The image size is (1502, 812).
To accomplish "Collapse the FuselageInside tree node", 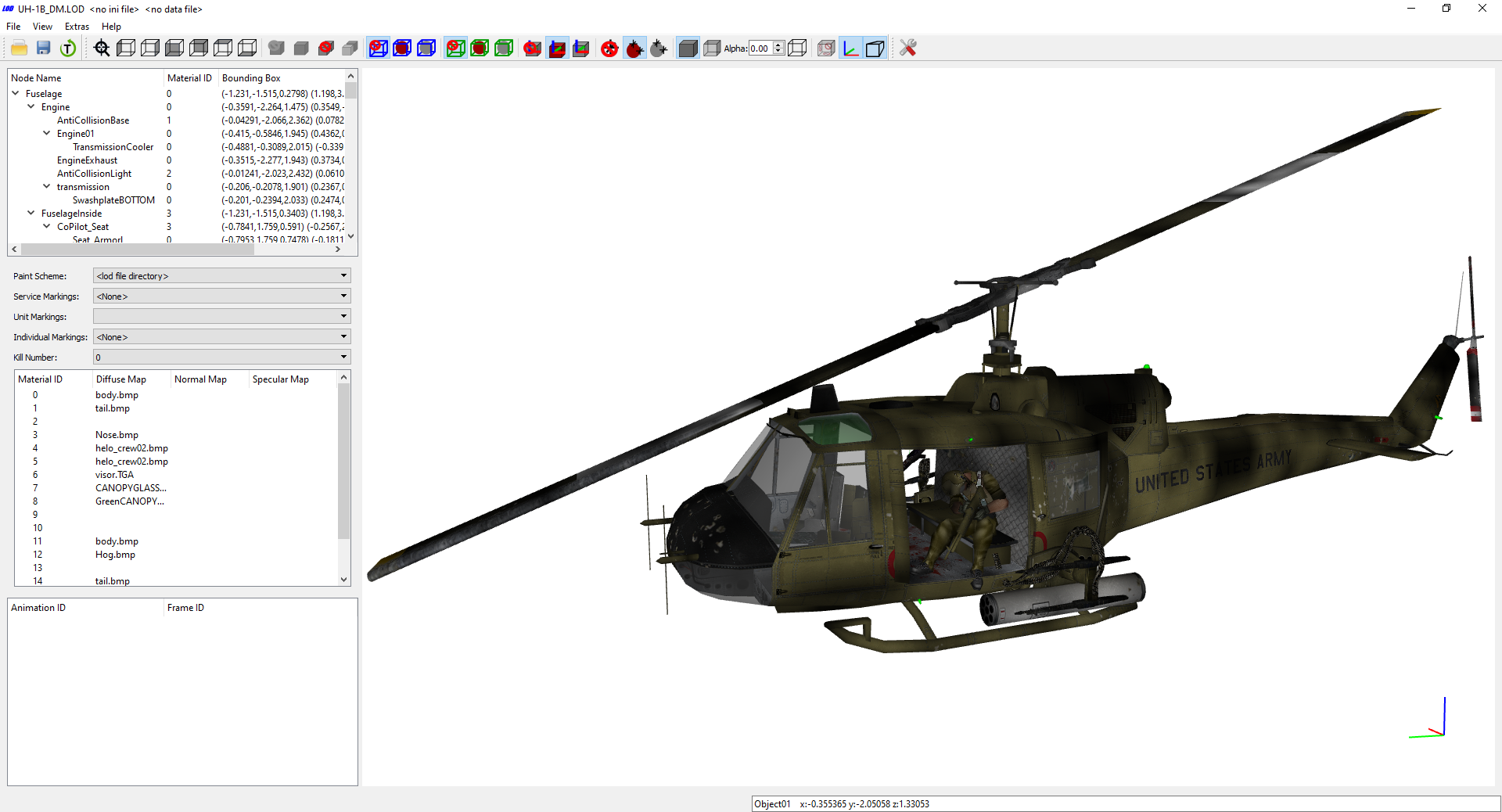I will point(31,213).
